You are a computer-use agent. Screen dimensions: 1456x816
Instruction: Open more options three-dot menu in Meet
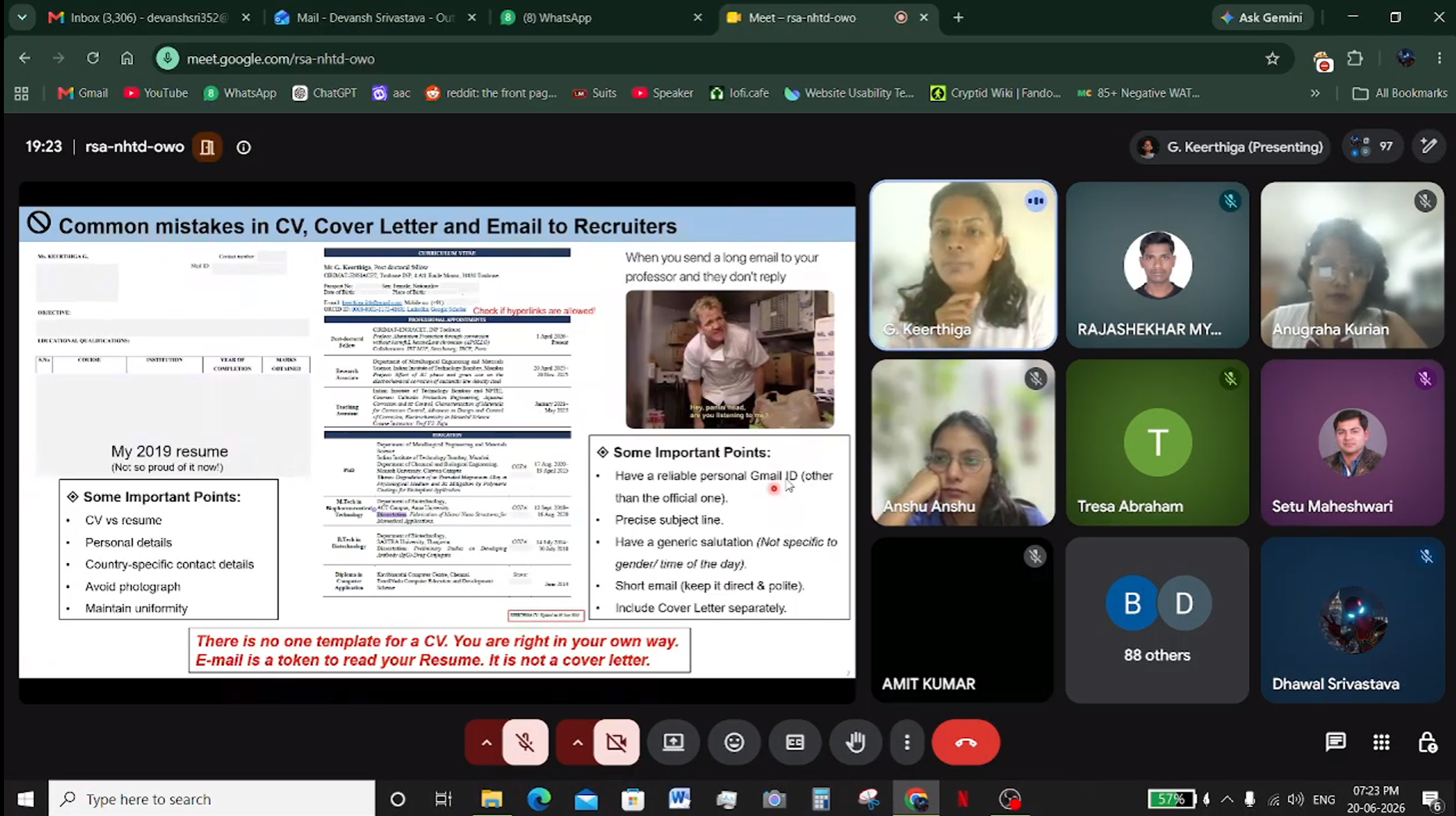click(907, 742)
